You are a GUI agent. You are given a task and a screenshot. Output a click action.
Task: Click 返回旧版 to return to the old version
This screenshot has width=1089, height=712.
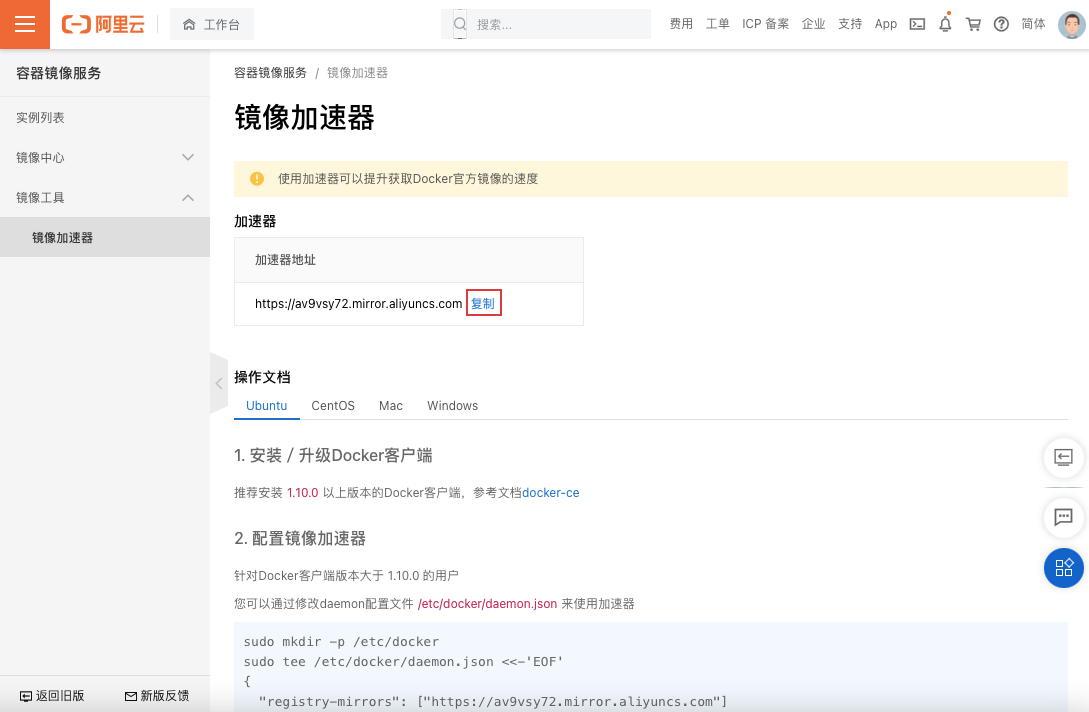(x=52, y=695)
